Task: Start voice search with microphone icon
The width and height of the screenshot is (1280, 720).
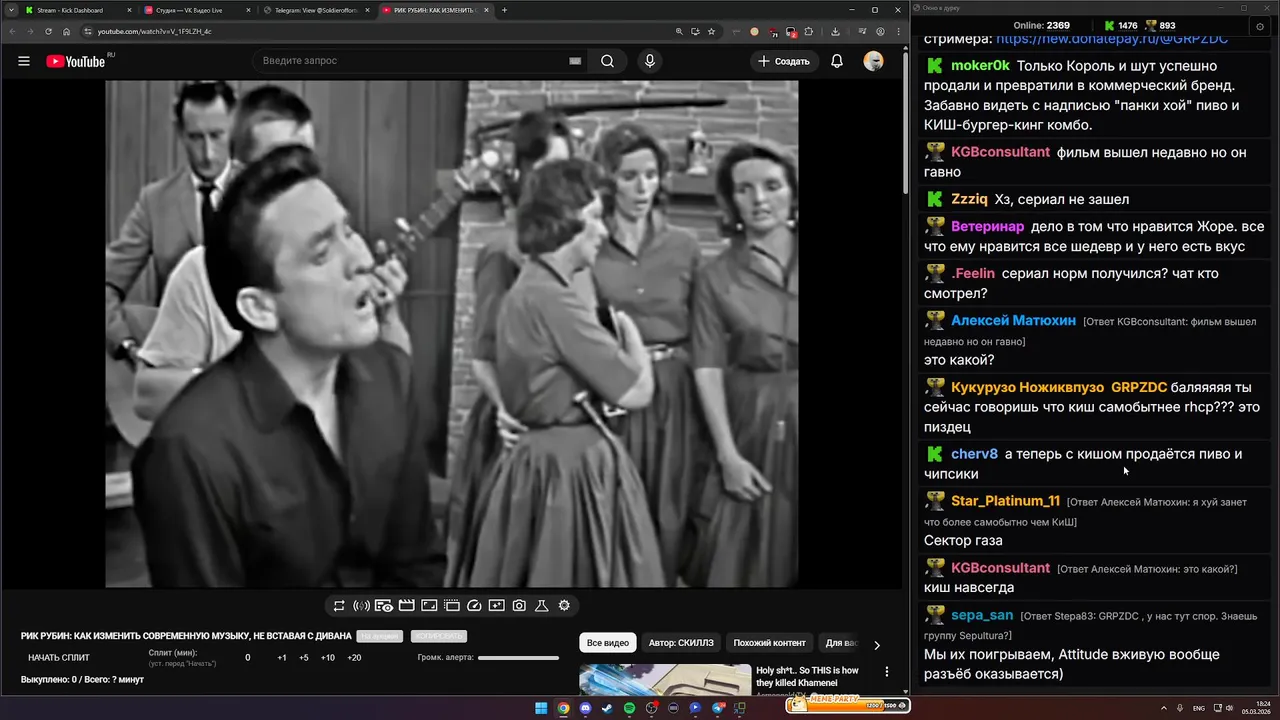Action: 649,61
